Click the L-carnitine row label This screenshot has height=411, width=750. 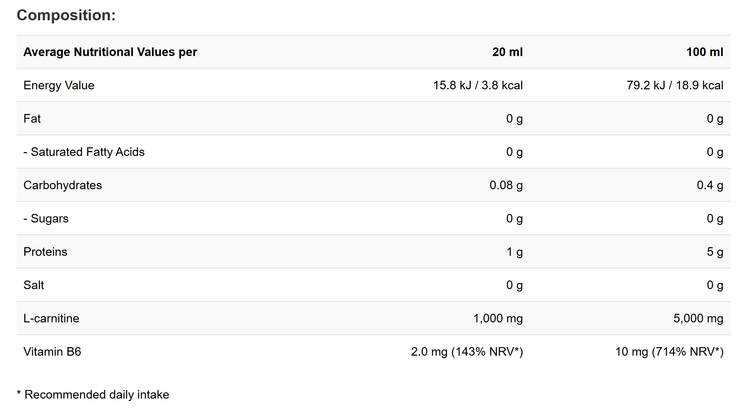click(51, 318)
